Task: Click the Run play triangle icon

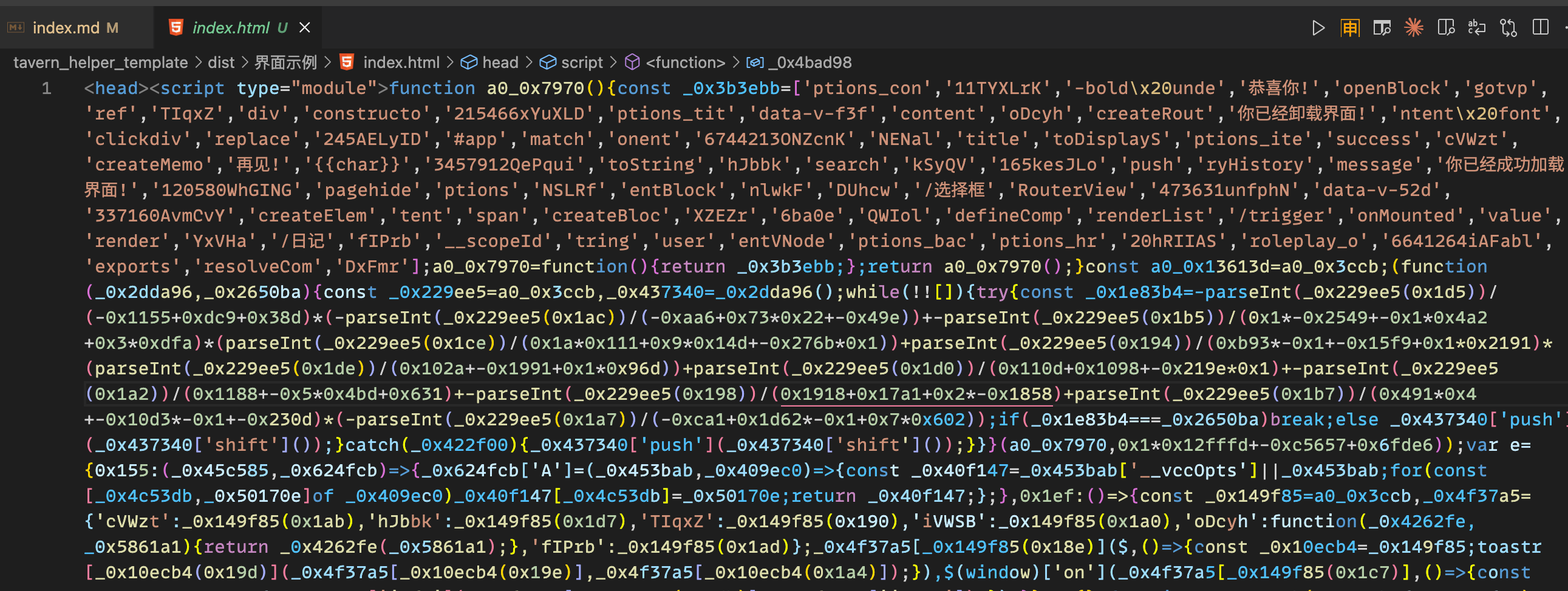Action: 1318,28
